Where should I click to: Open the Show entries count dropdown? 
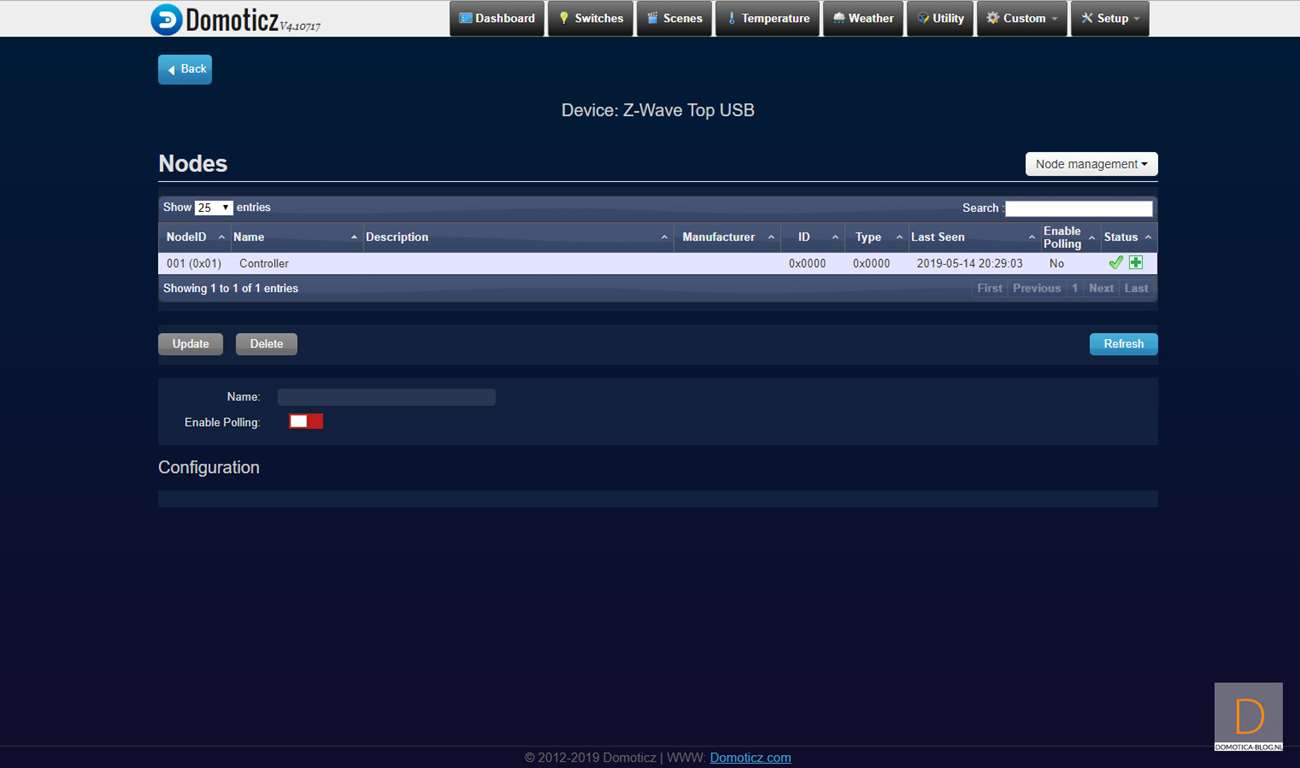[214, 208]
